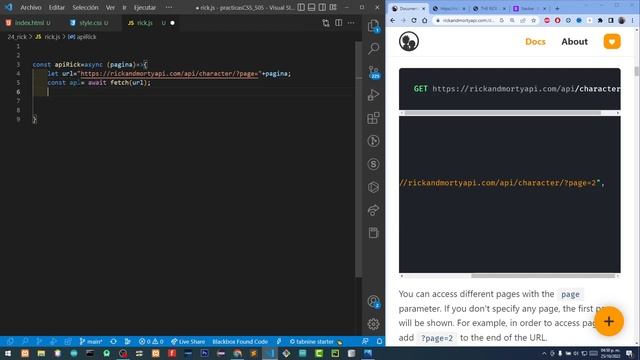The image size is (640, 360).
Task: Open the About link on the website
Action: (574, 42)
